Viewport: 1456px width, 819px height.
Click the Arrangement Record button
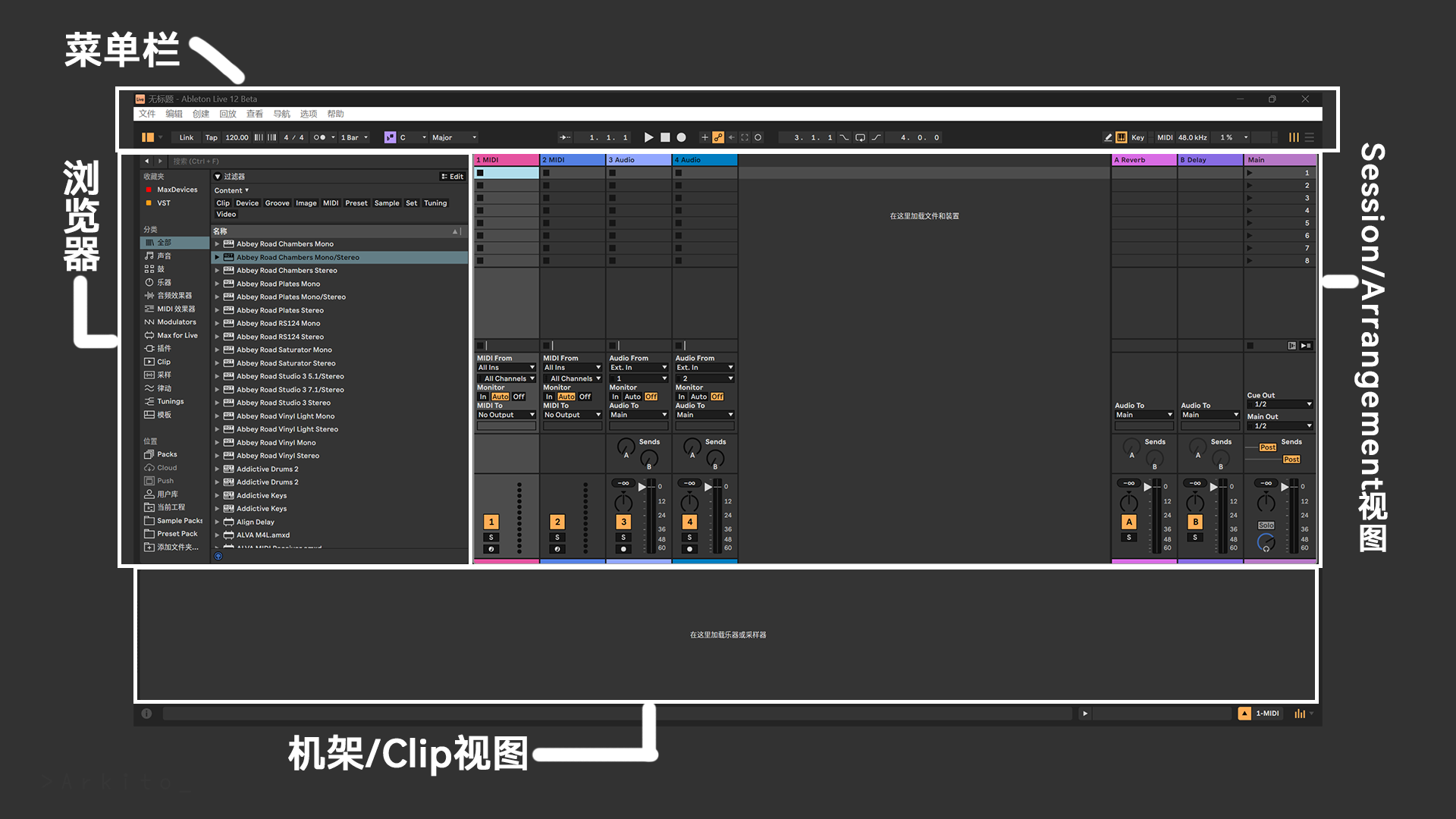[x=681, y=137]
